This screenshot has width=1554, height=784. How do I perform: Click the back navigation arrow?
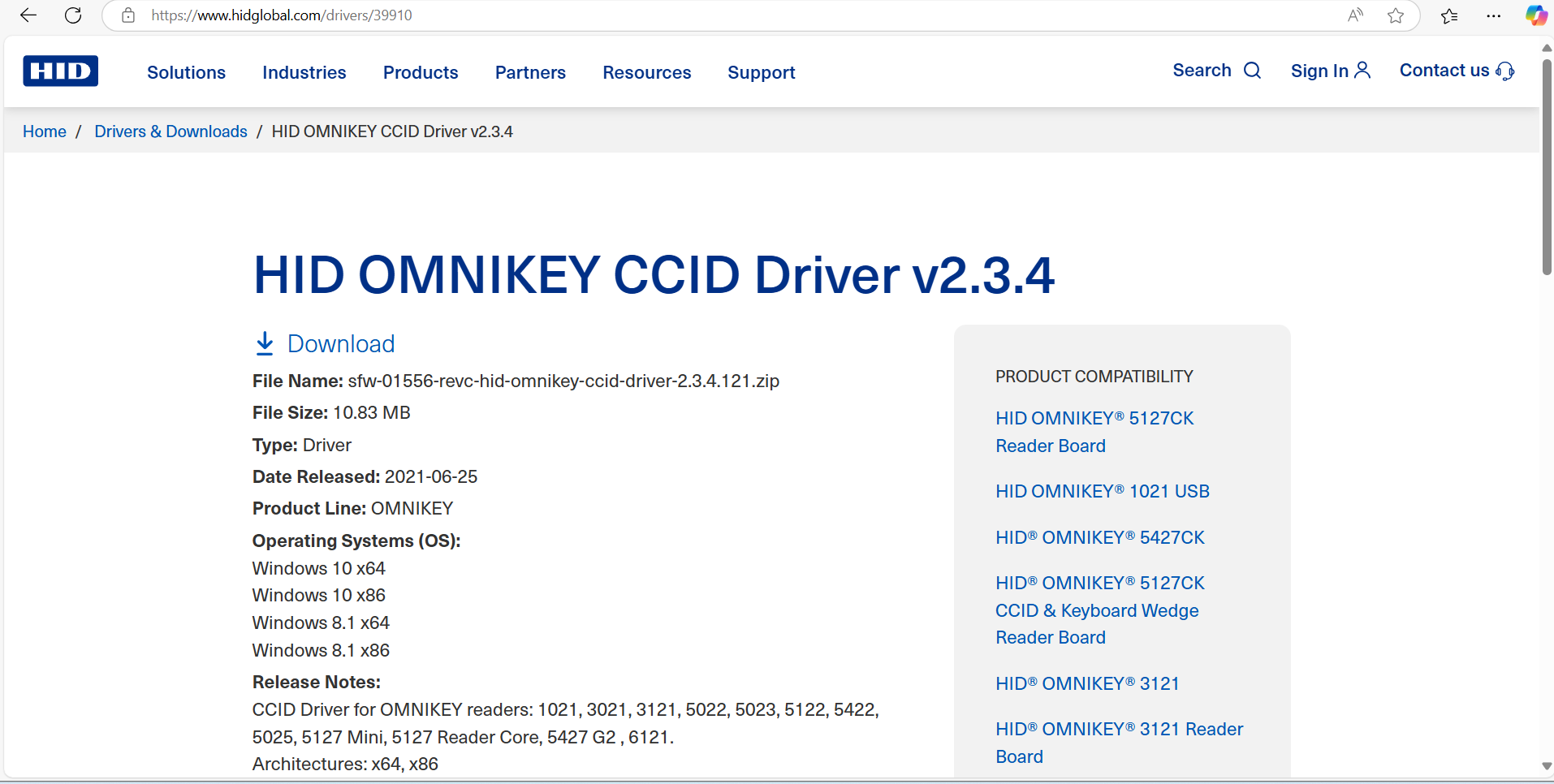pyautogui.click(x=28, y=15)
